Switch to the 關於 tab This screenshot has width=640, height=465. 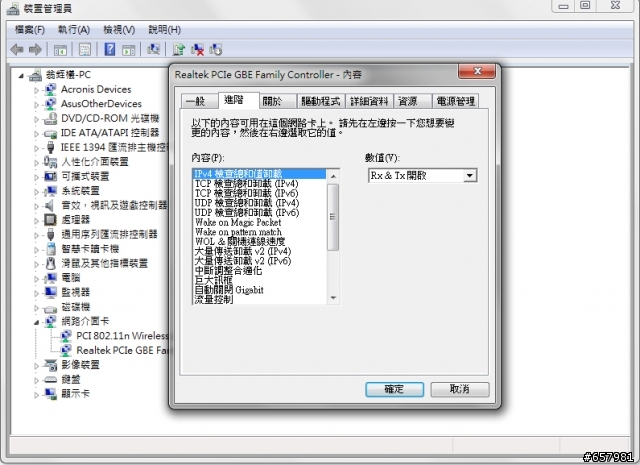click(278, 101)
